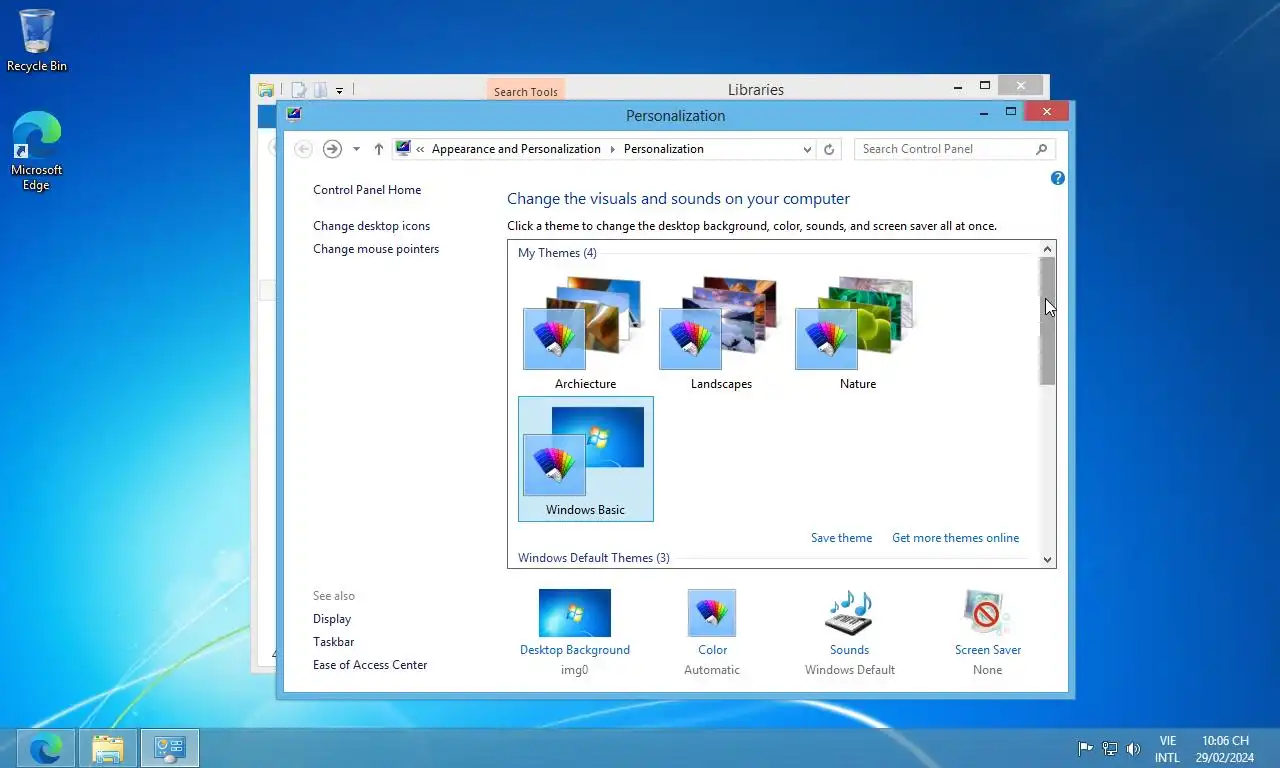Screen dimensions: 1280x768
Task: Click Microsoft Edge in the taskbar
Action: click(x=46, y=748)
